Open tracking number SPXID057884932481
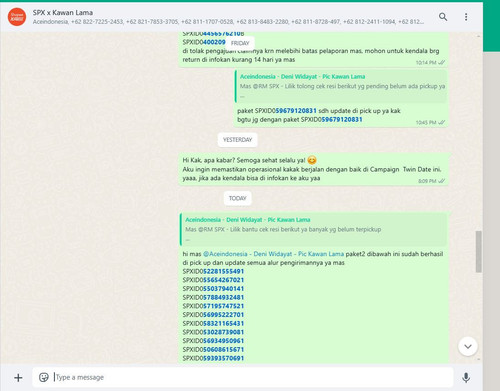500x391 pixels. pyautogui.click(x=213, y=297)
